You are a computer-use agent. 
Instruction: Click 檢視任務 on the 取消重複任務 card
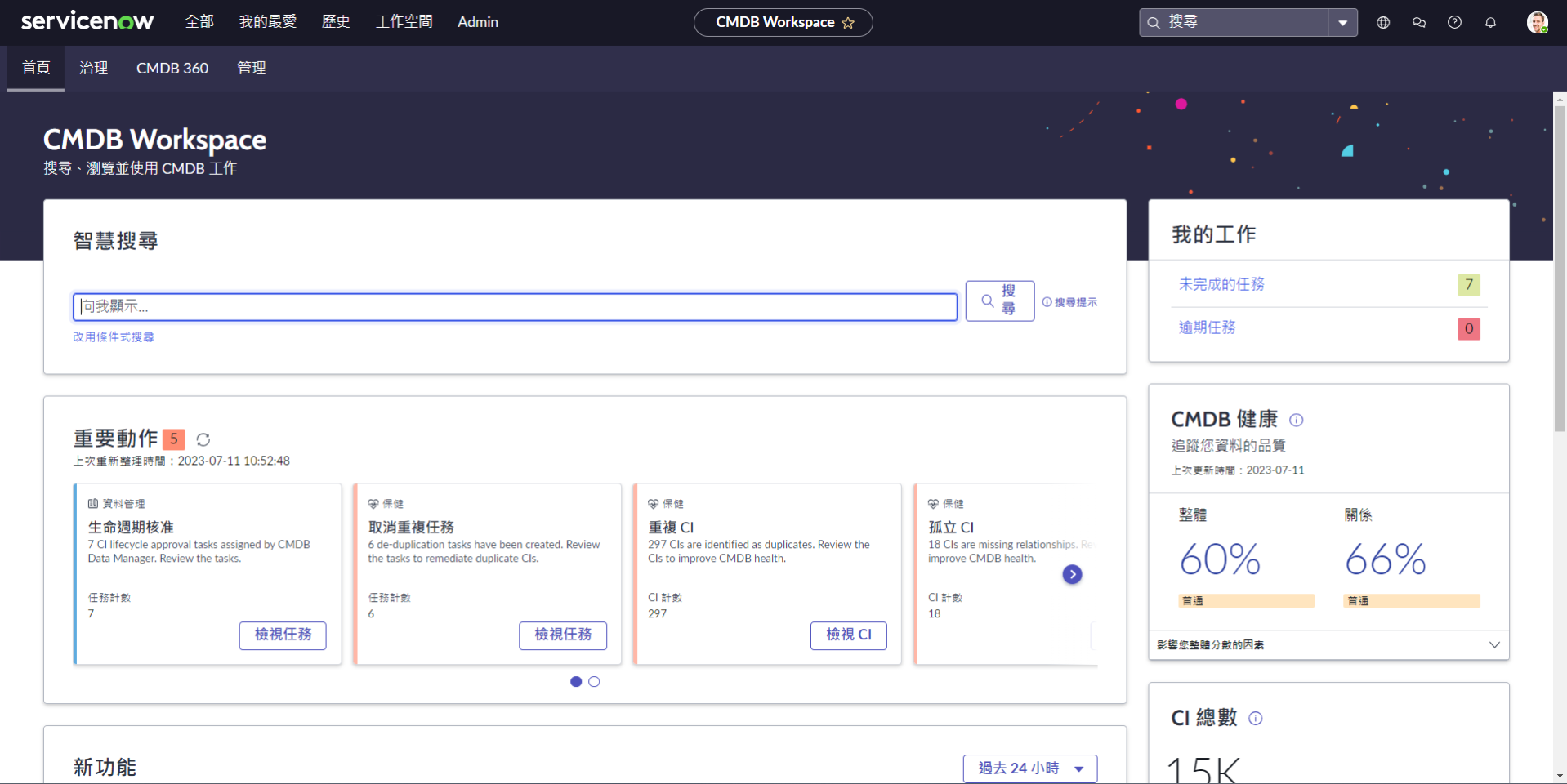[x=563, y=635]
